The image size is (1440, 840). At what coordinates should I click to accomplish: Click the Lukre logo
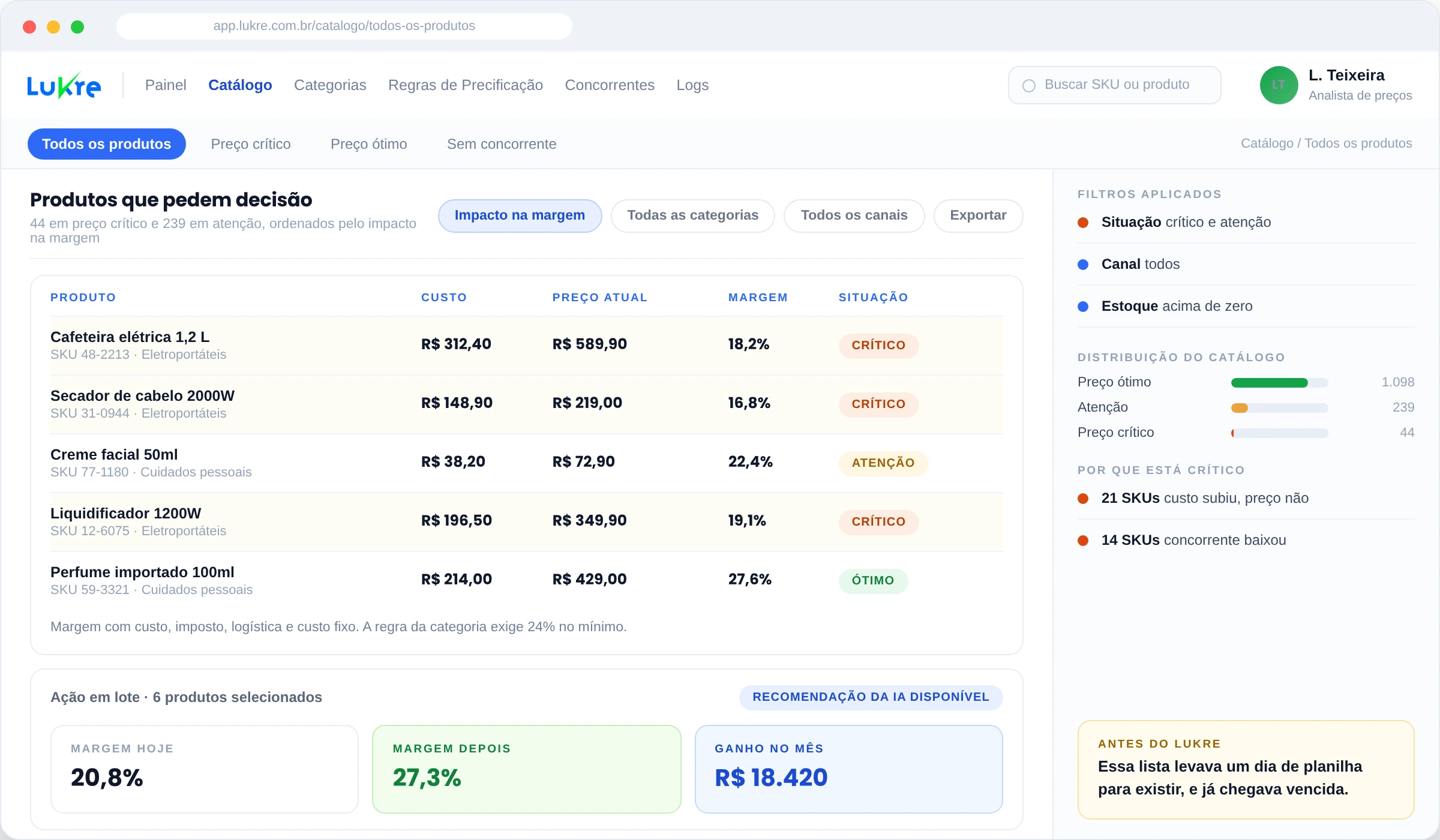64,85
